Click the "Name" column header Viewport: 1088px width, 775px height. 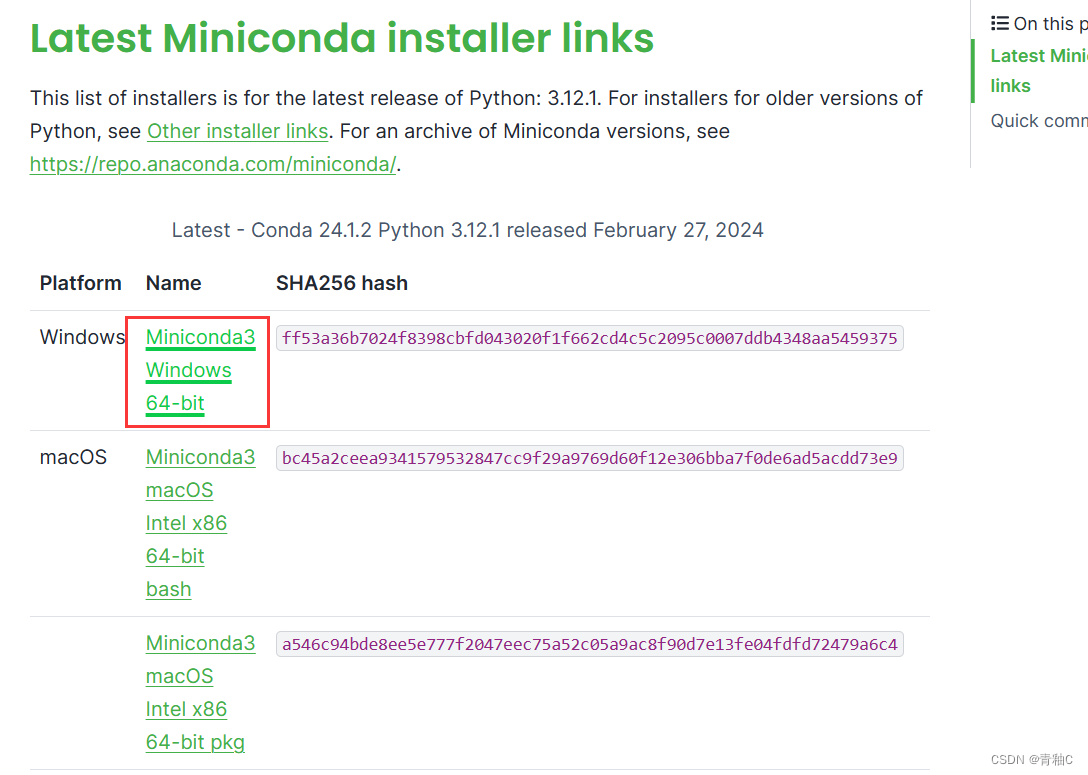[x=173, y=283]
